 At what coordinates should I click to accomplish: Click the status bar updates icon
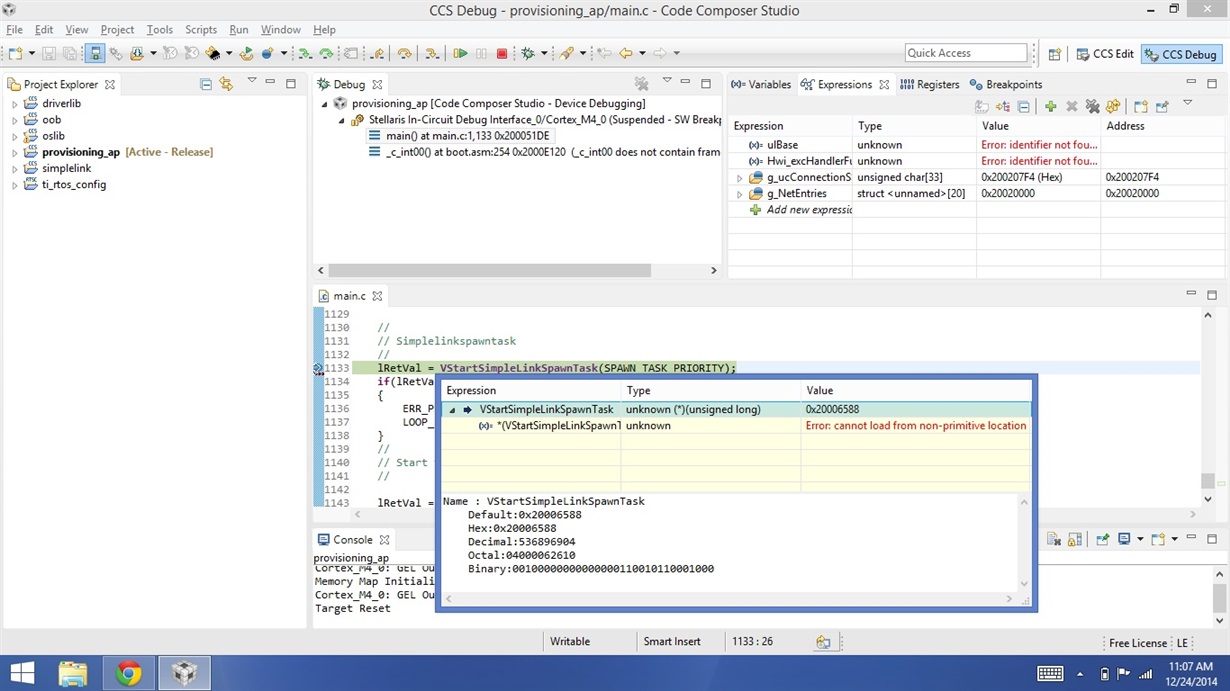[x=823, y=642]
